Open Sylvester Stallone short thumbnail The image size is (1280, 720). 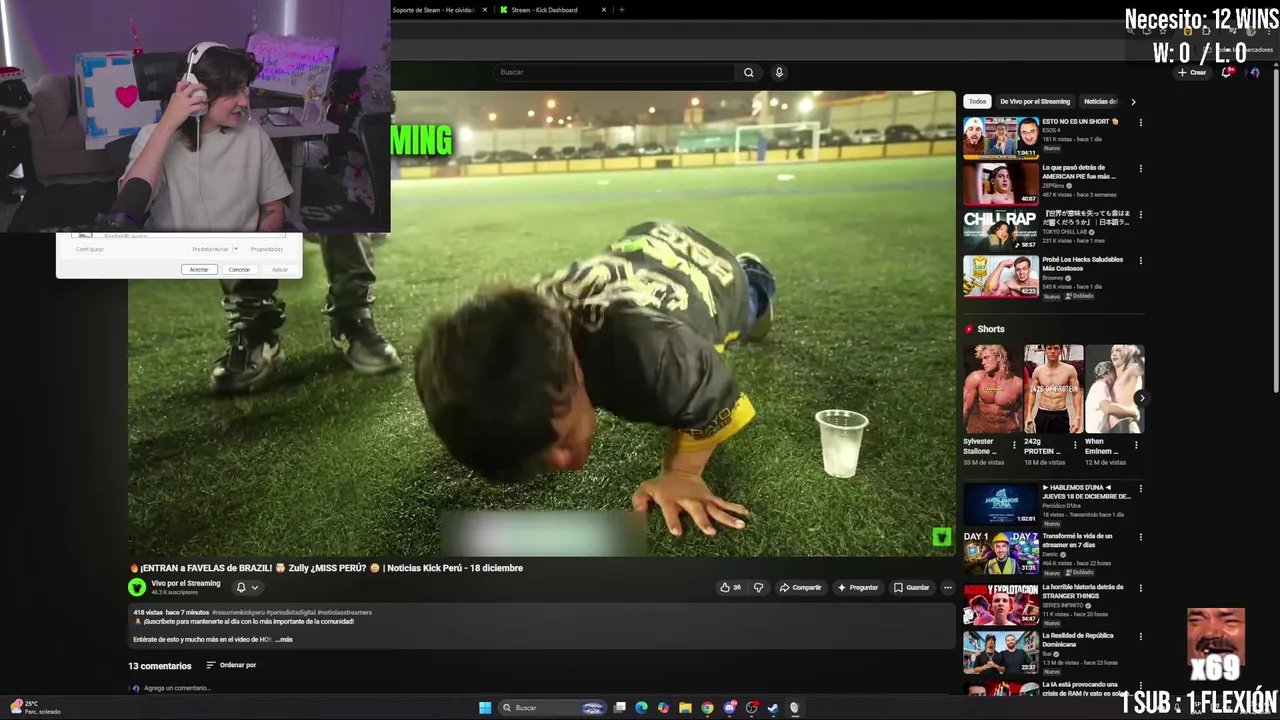[x=993, y=389]
